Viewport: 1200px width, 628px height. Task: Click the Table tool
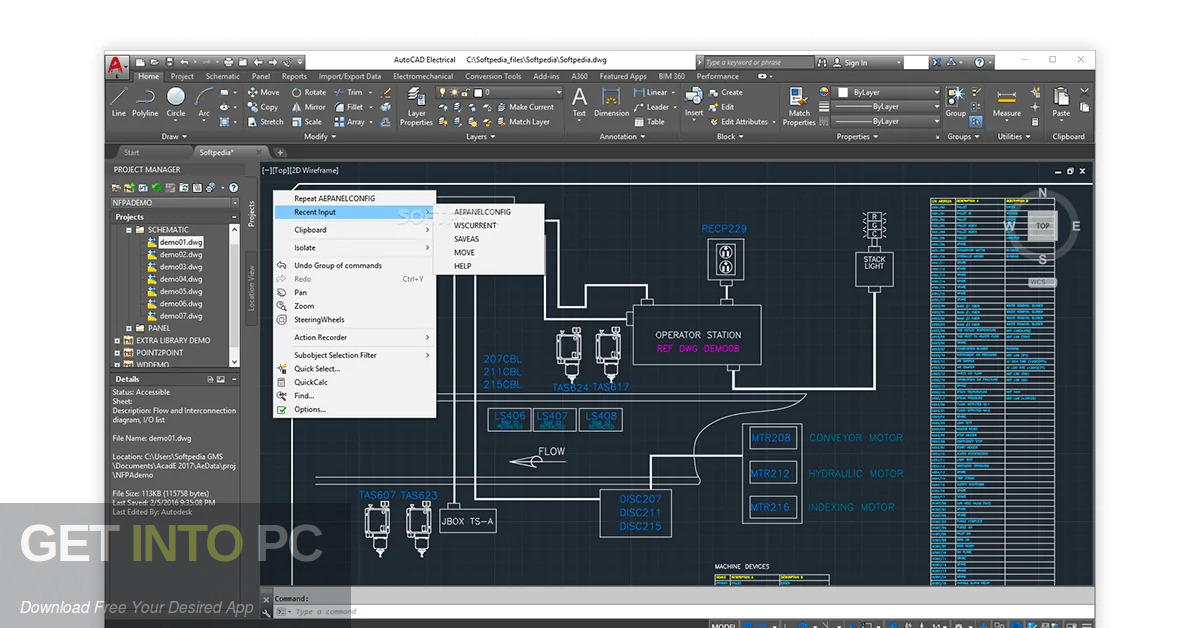[649, 122]
